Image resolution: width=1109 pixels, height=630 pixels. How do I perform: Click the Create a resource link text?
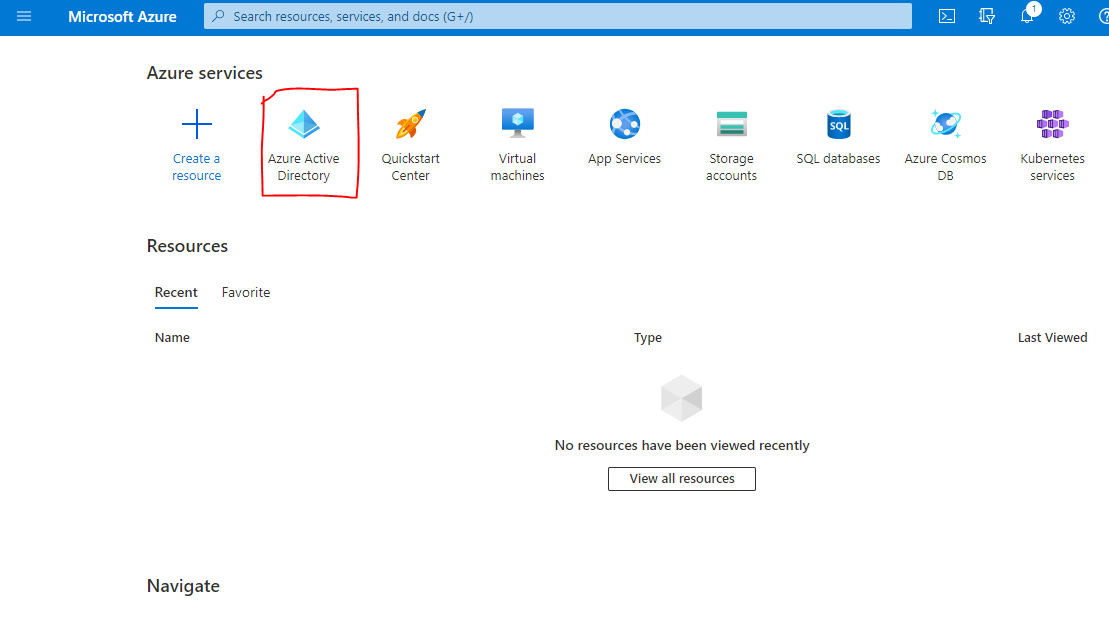tap(197, 167)
